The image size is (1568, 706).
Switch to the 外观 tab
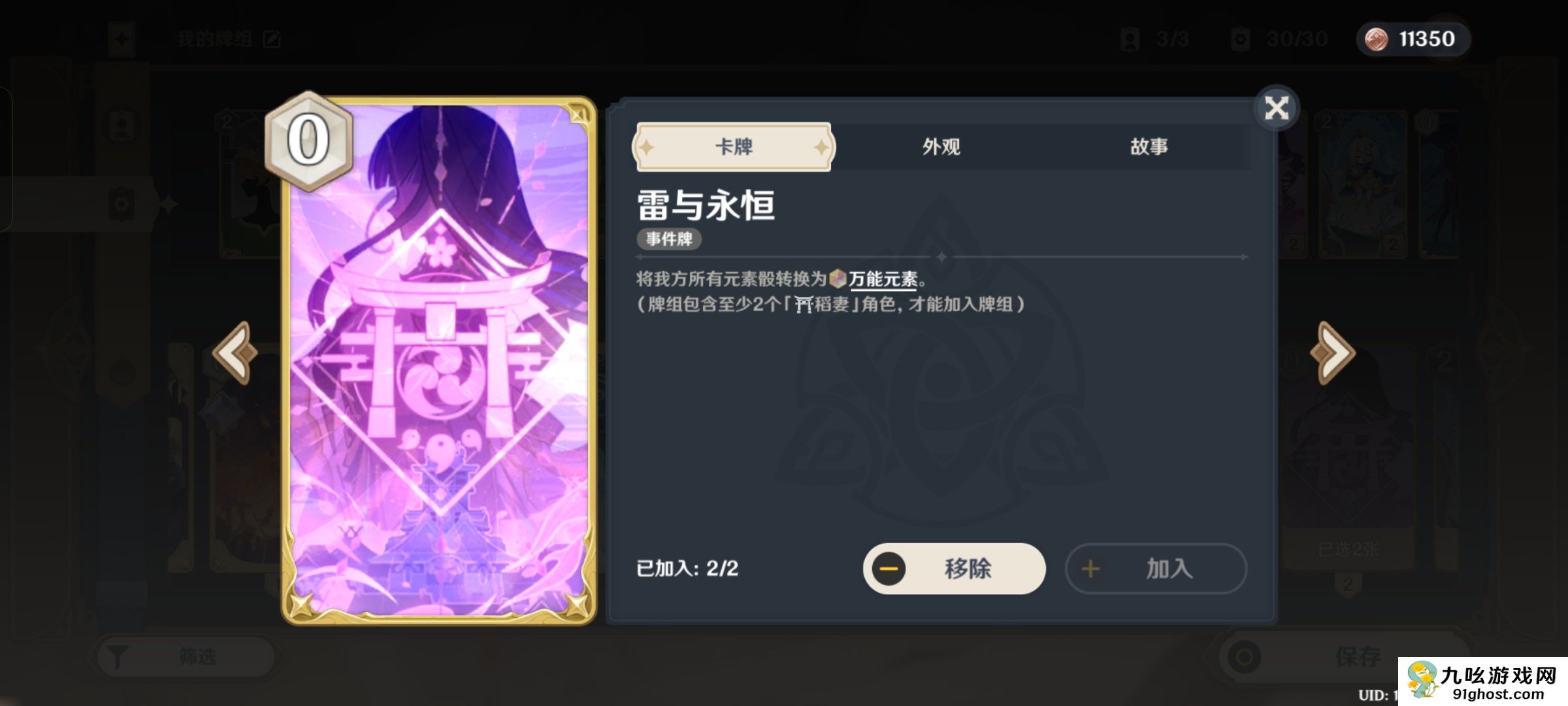click(x=941, y=146)
